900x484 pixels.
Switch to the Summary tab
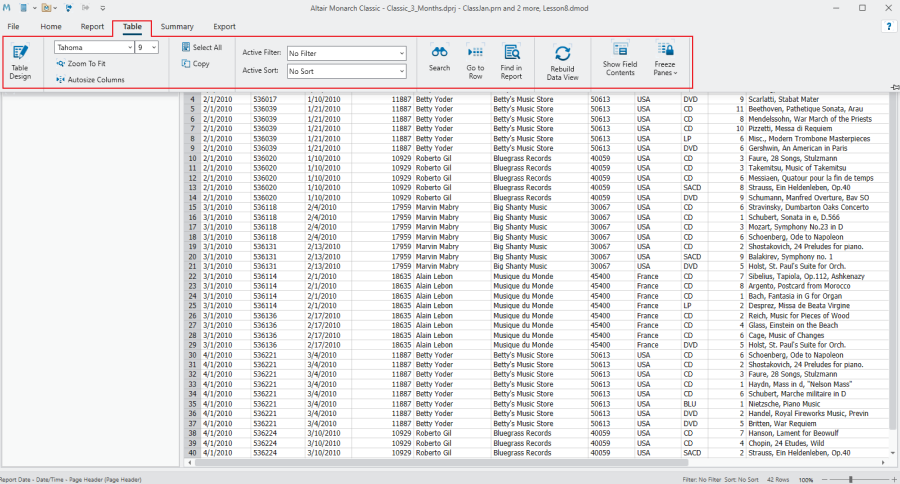point(177,26)
